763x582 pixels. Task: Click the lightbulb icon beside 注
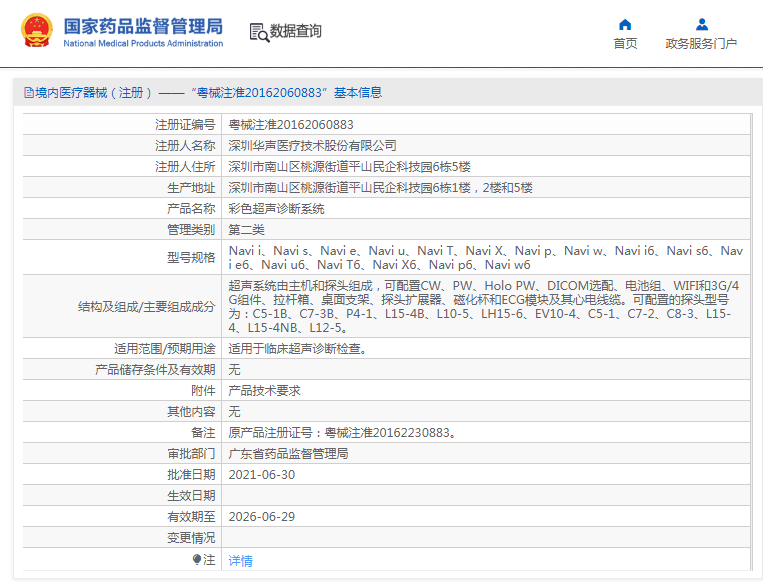click(x=197, y=560)
